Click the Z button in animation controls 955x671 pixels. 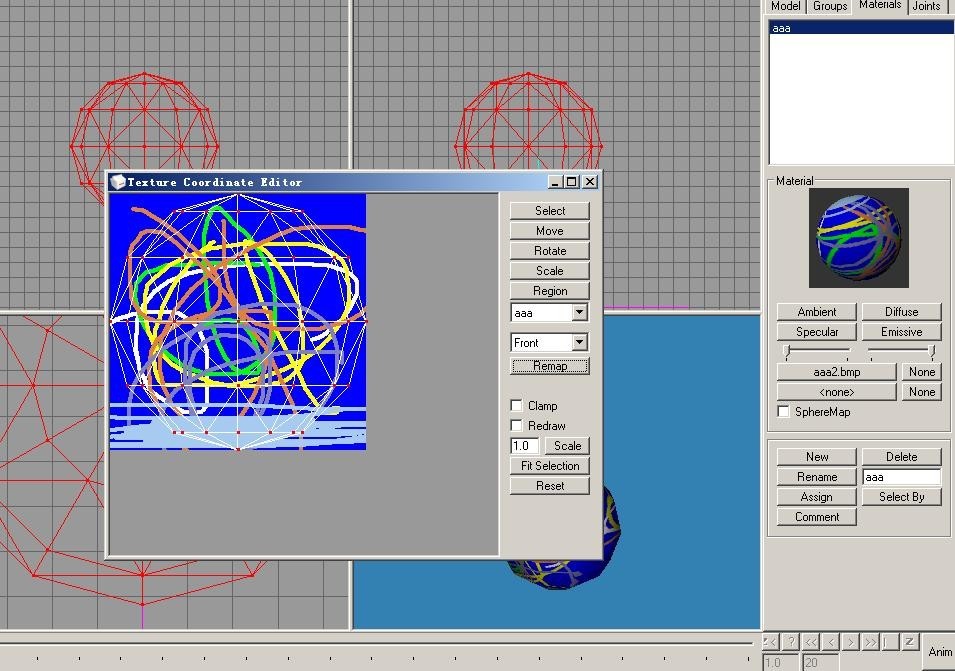point(909,642)
